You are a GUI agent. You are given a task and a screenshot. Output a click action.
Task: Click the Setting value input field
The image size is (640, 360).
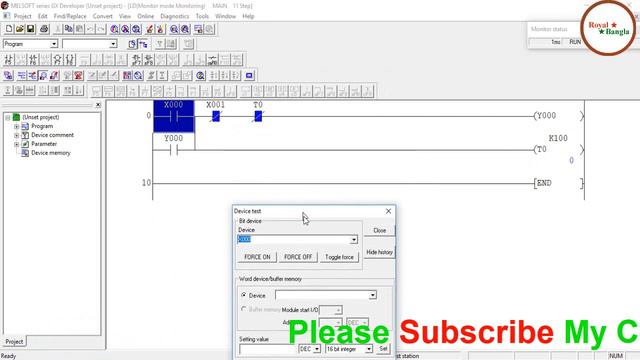click(x=268, y=349)
